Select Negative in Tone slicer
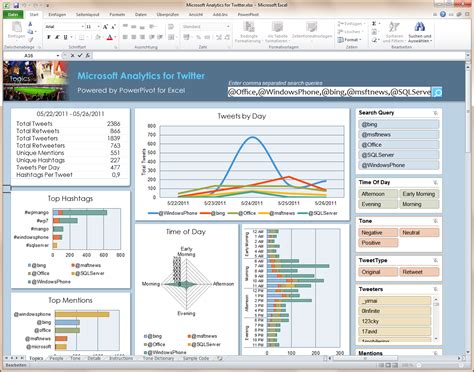This screenshot has height=372, width=474. coord(378,233)
